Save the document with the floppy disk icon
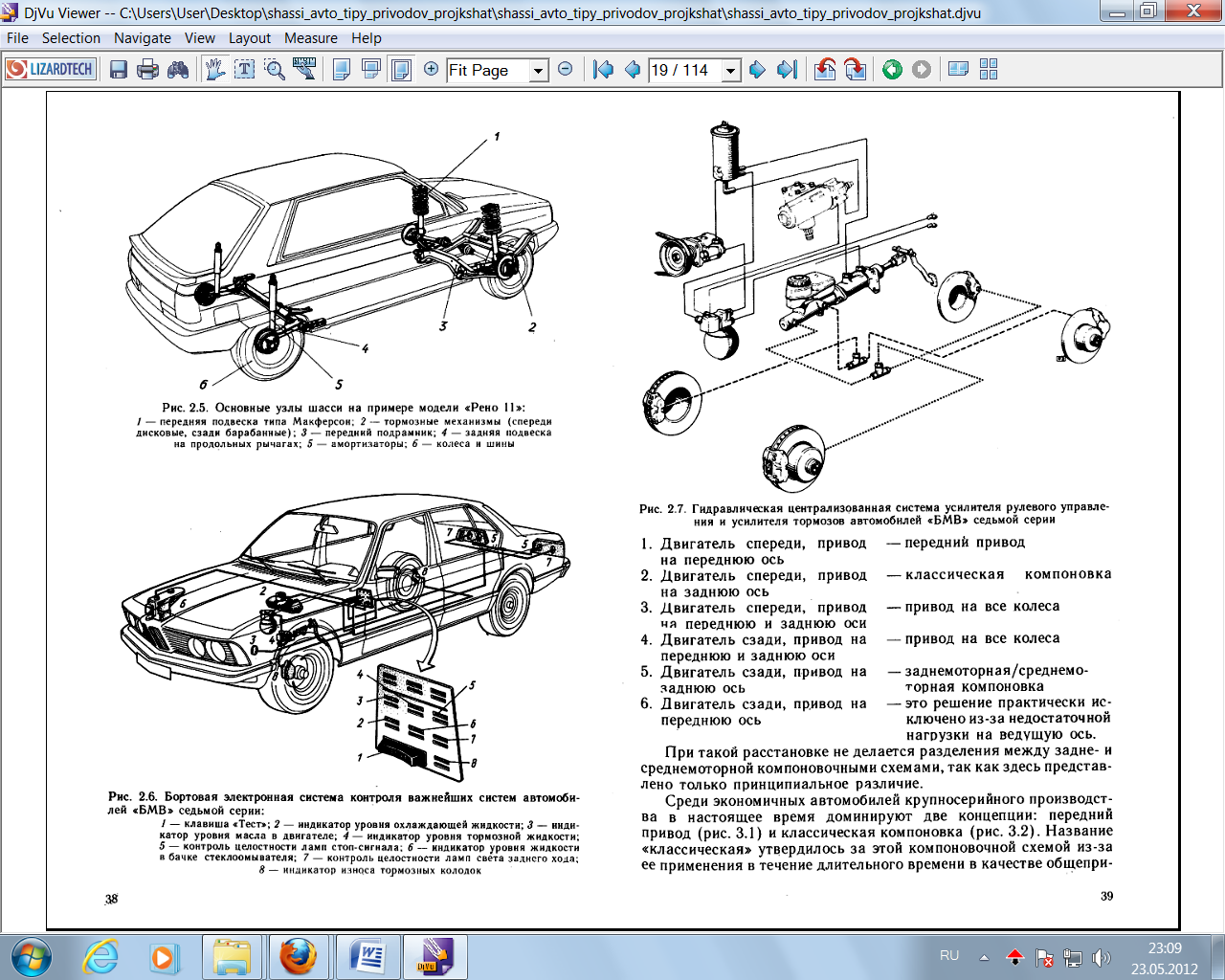Screen dimensions: 1225x980 pyautogui.click(x=118, y=69)
